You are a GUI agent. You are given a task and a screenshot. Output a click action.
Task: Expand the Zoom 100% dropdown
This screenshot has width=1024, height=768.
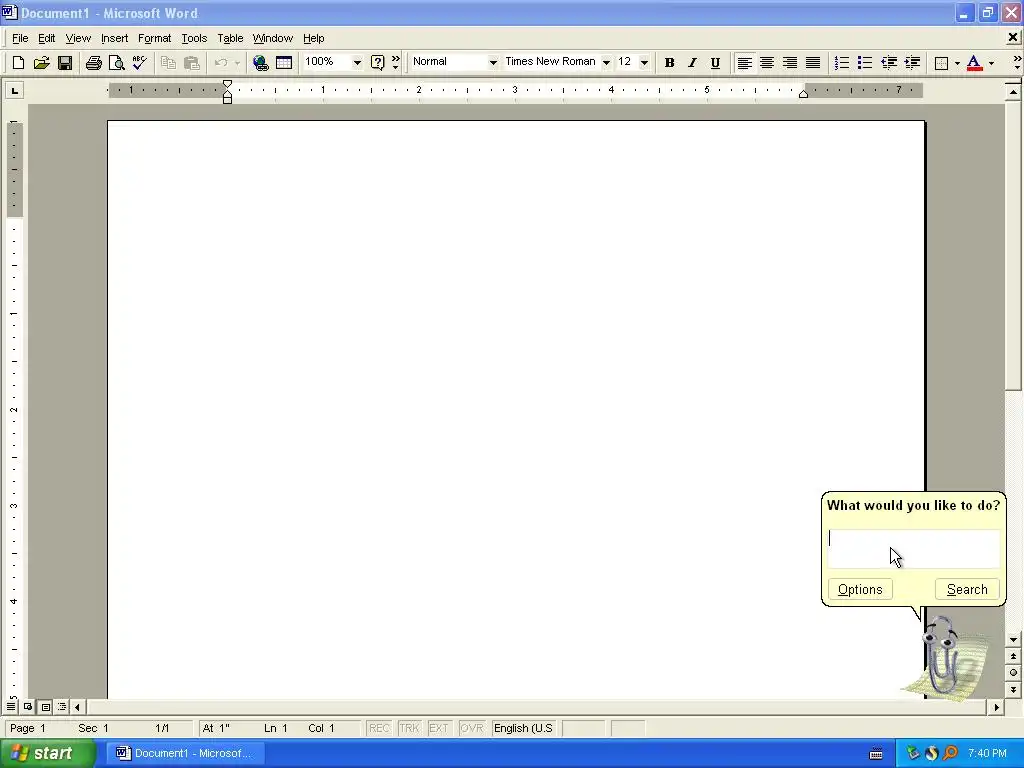[x=357, y=63]
